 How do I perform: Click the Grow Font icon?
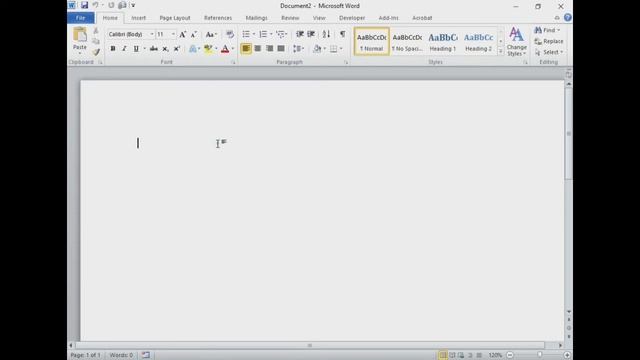pyautogui.click(x=182, y=34)
